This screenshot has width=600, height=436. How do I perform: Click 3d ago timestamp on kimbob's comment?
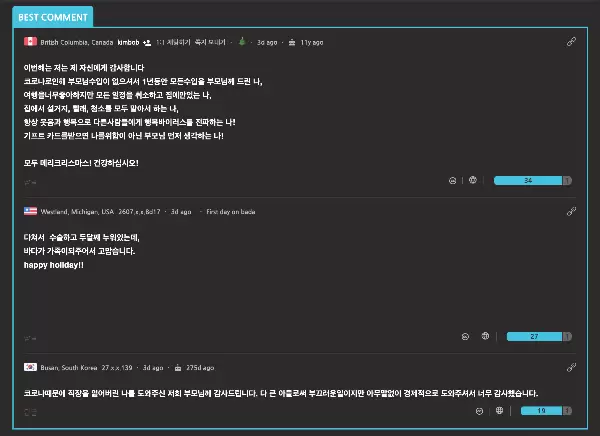point(267,42)
